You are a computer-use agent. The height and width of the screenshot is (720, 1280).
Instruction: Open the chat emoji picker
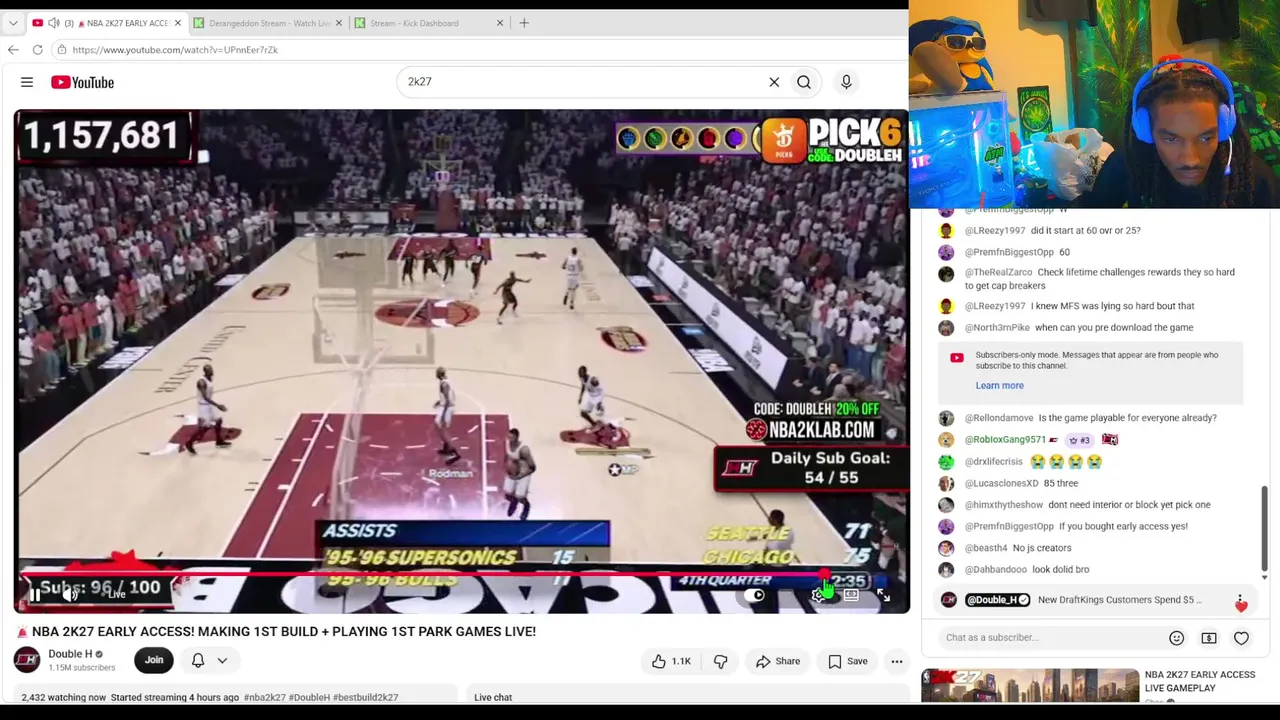(x=1176, y=638)
